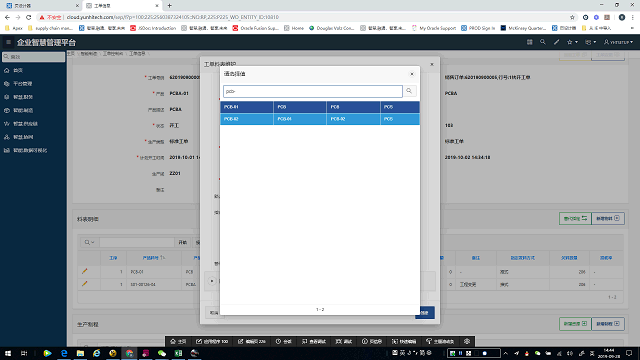Click the green add button in production process section
The image size is (640, 360).
point(575,324)
